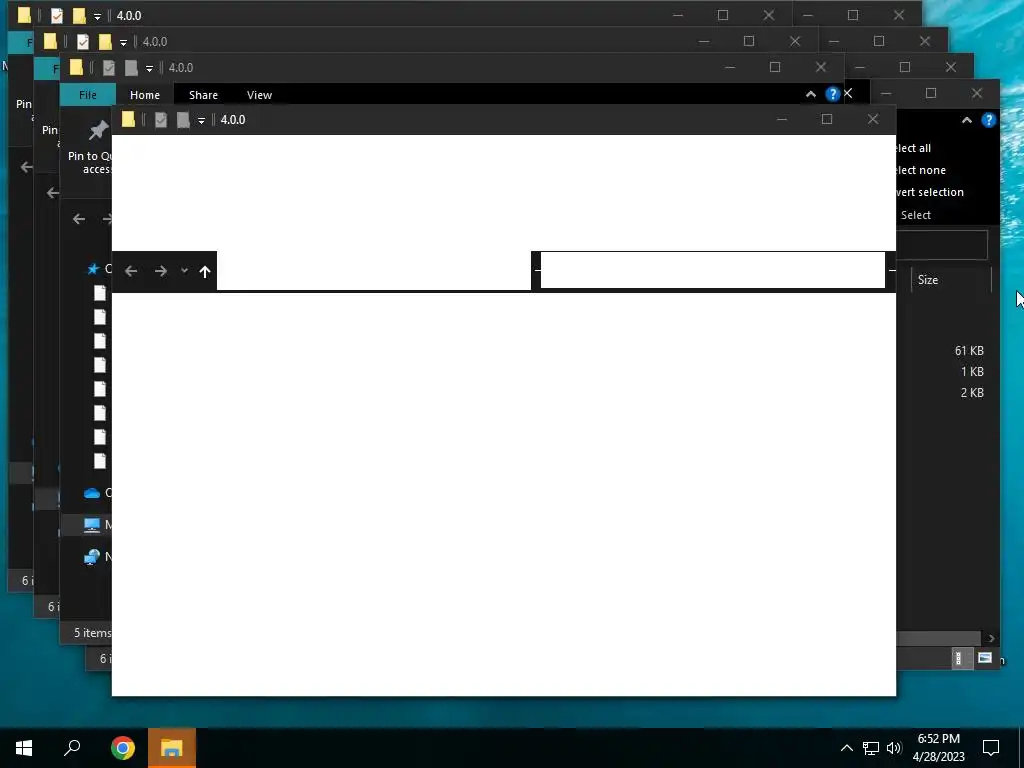
Task: Open Recent locations dropdown in frontmost window
Action: [x=185, y=271]
